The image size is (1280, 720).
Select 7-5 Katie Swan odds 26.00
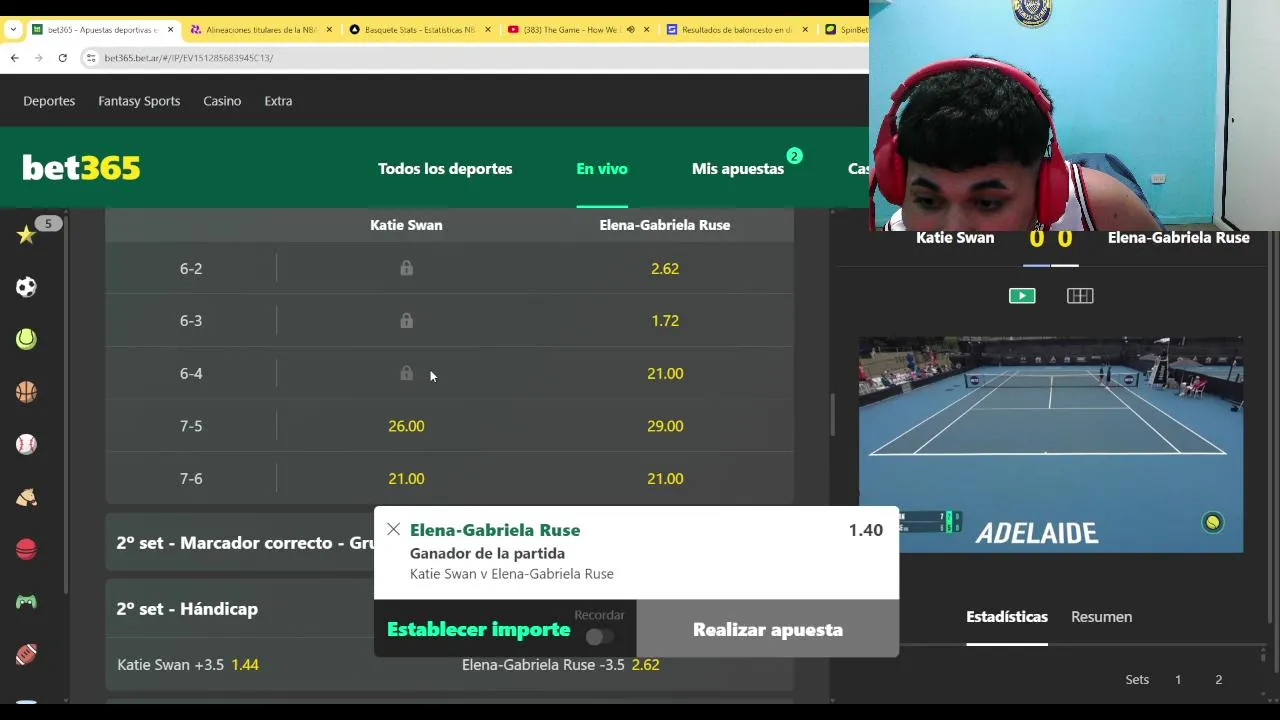click(x=406, y=426)
